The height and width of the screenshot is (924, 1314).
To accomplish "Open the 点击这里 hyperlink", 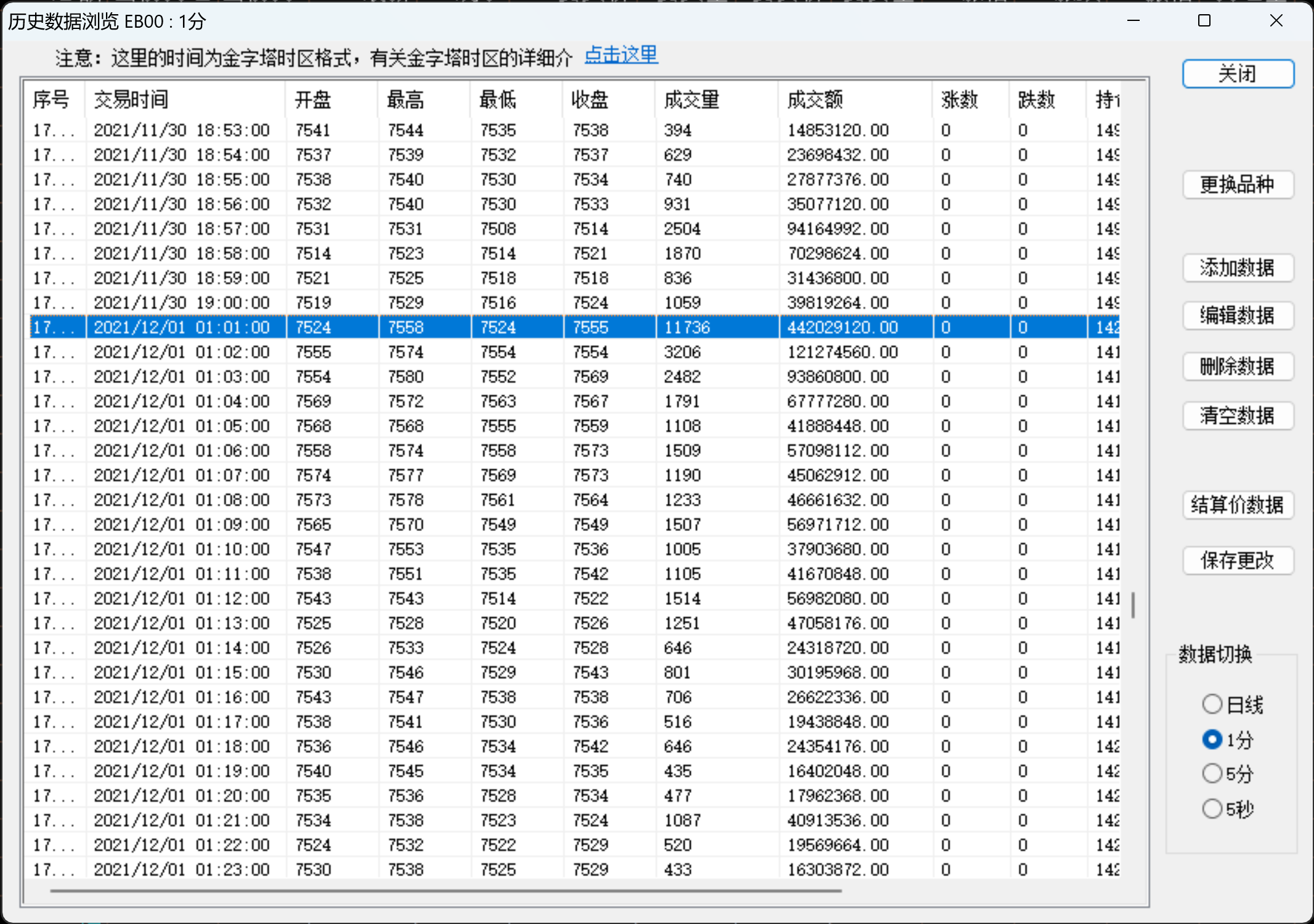I will 621,55.
